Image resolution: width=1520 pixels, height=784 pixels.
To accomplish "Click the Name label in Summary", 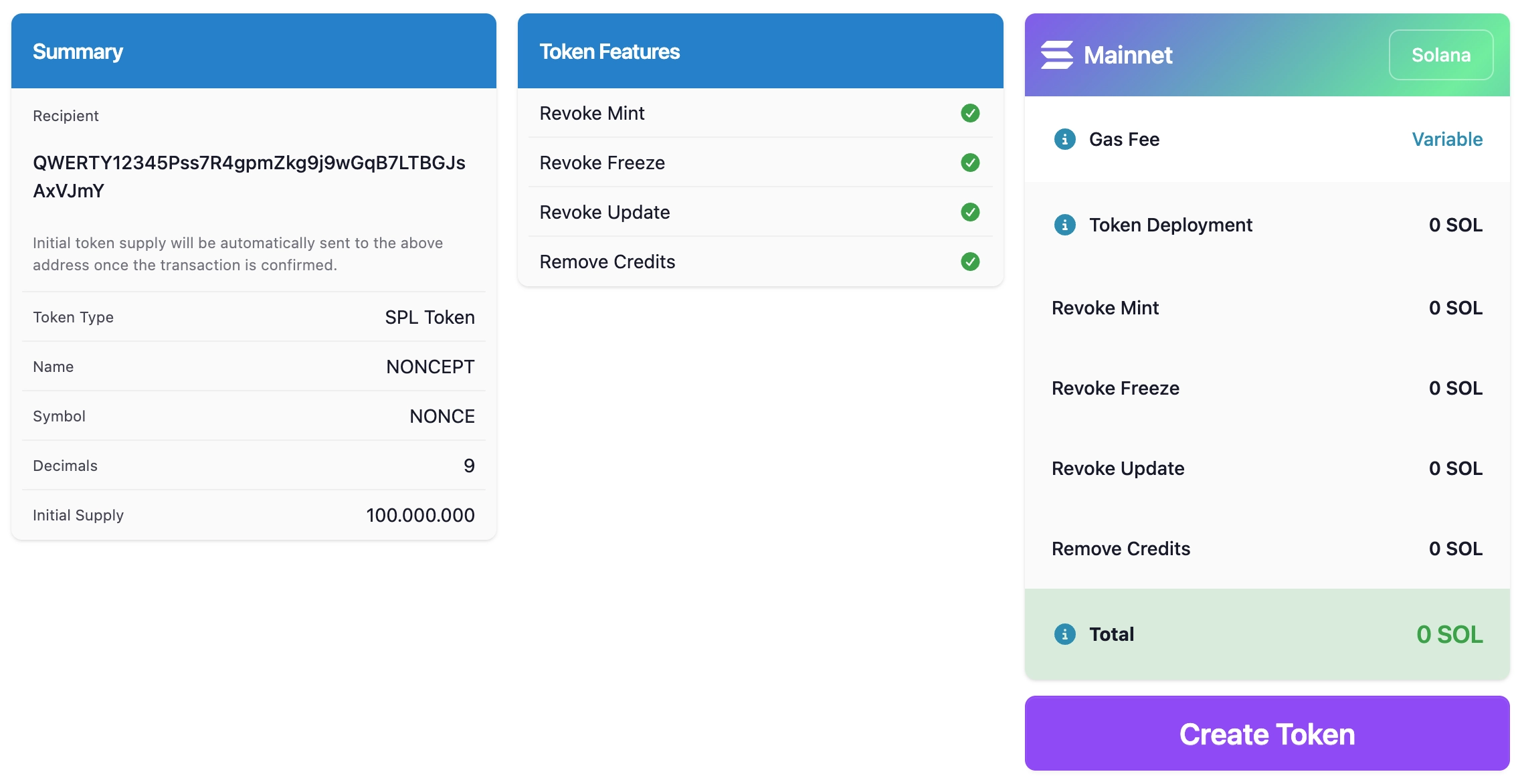I will tap(53, 367).
